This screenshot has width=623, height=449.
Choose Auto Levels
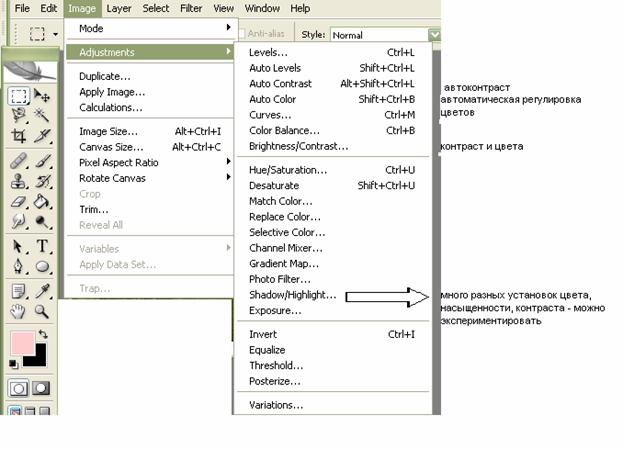coord(332,68)
